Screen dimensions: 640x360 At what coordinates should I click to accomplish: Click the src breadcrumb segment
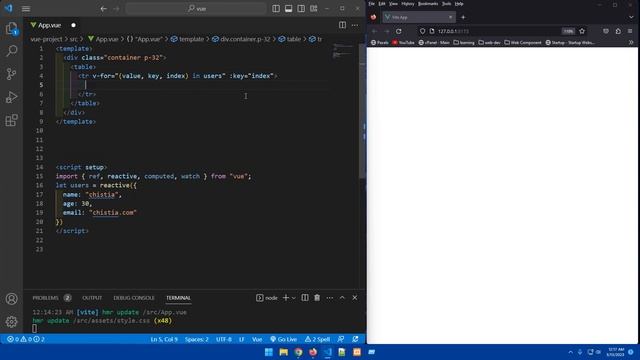[x=73, y=39]
